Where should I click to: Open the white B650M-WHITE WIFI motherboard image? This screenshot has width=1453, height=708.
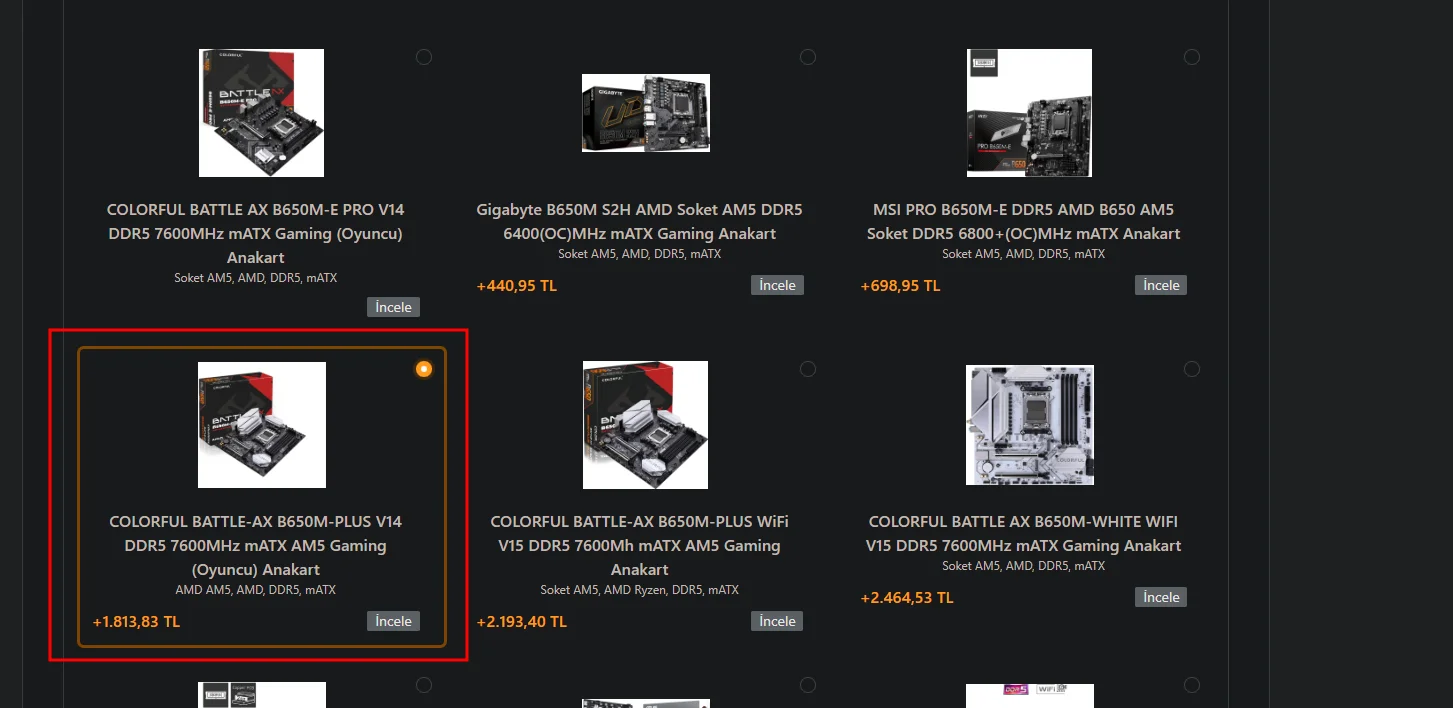click(x=1030, y=425)
